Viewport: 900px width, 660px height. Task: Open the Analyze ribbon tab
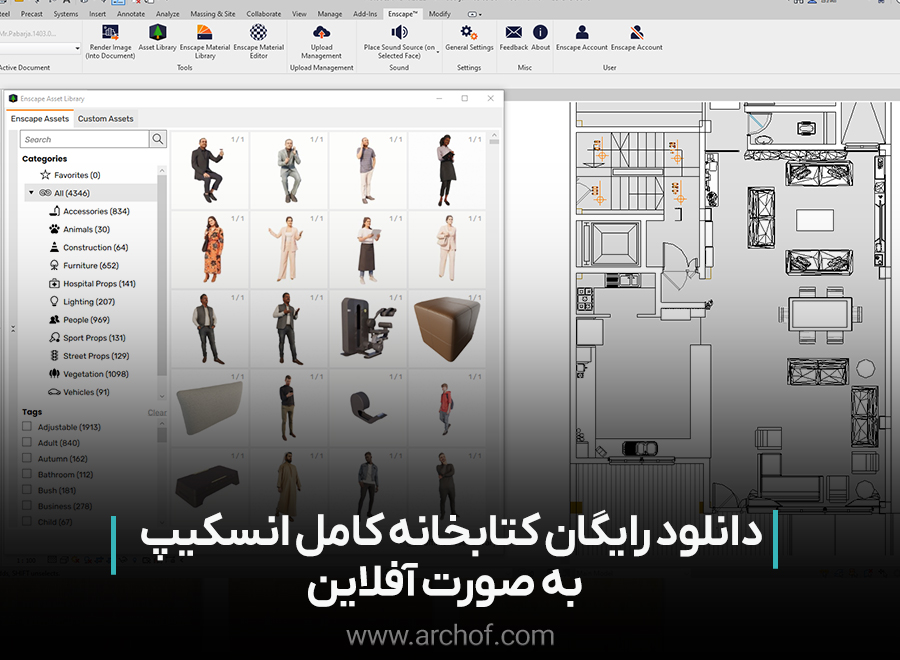(x=168, y=14)
